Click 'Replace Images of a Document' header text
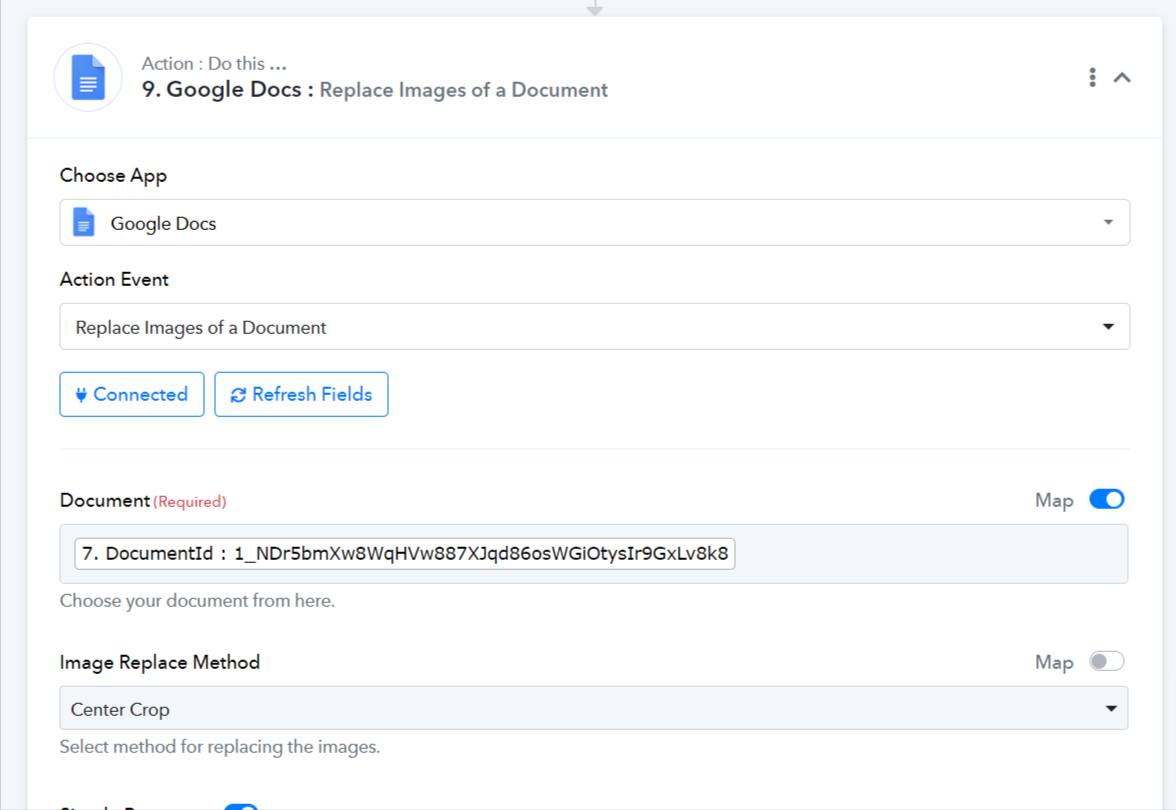1176x810 pixels. click(x=464, y=90)
